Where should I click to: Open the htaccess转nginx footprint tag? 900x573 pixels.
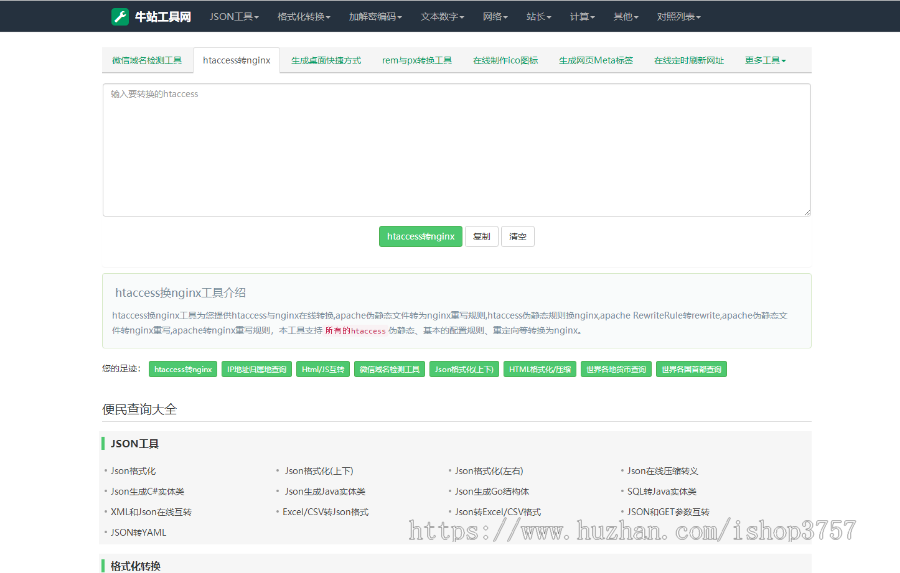pos(183,369)
